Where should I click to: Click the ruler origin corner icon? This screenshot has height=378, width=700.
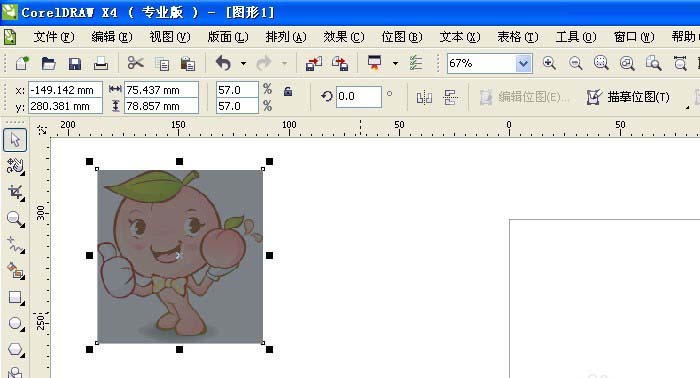tap(42, 129)
